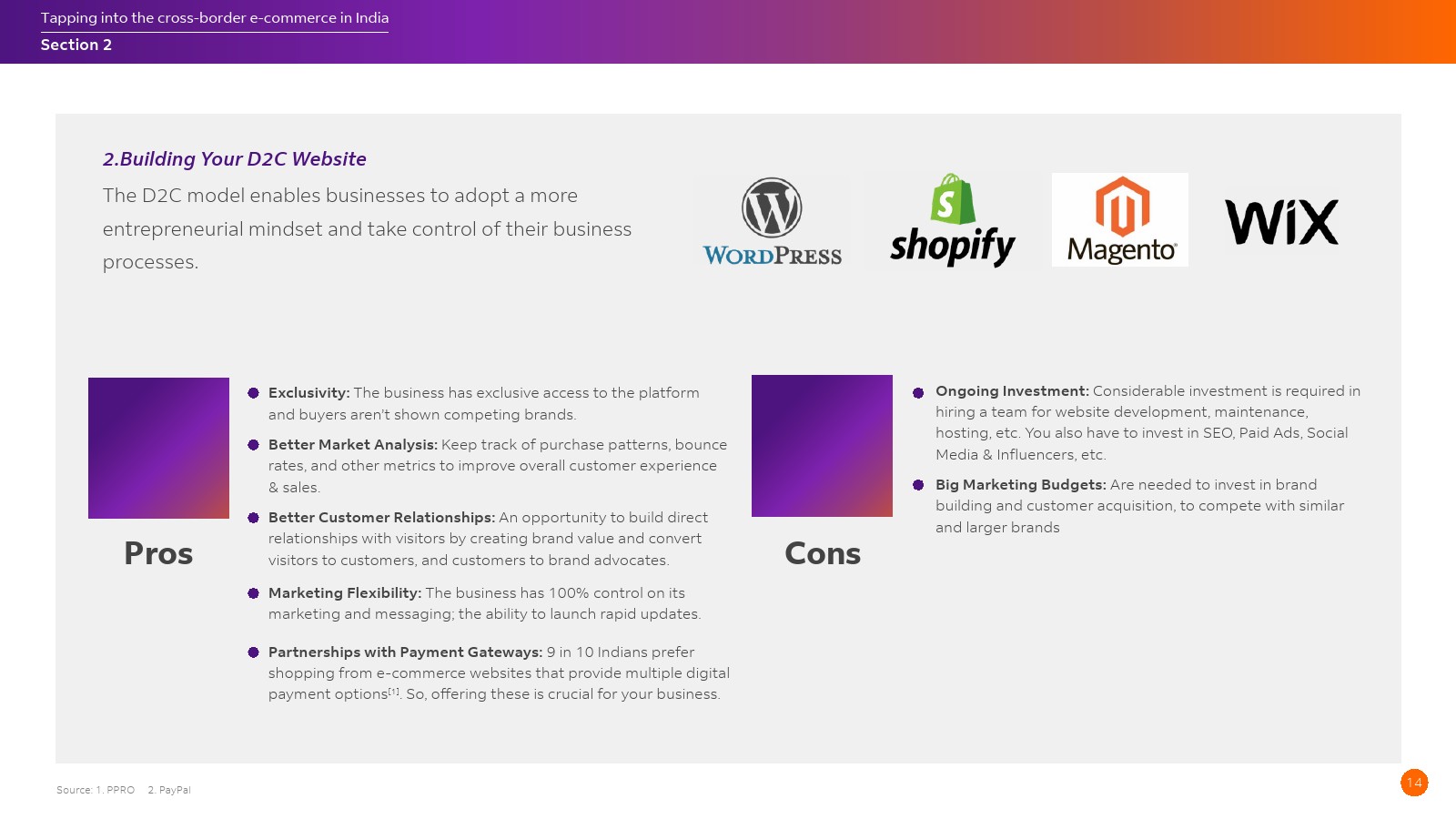The image size is (1456, 819).
Task: Click the WordPress logo
Action: 772,221
